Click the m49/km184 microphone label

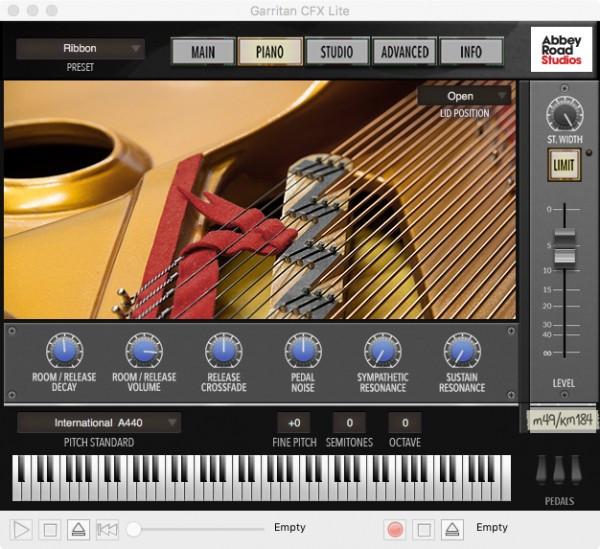[562, 420]
